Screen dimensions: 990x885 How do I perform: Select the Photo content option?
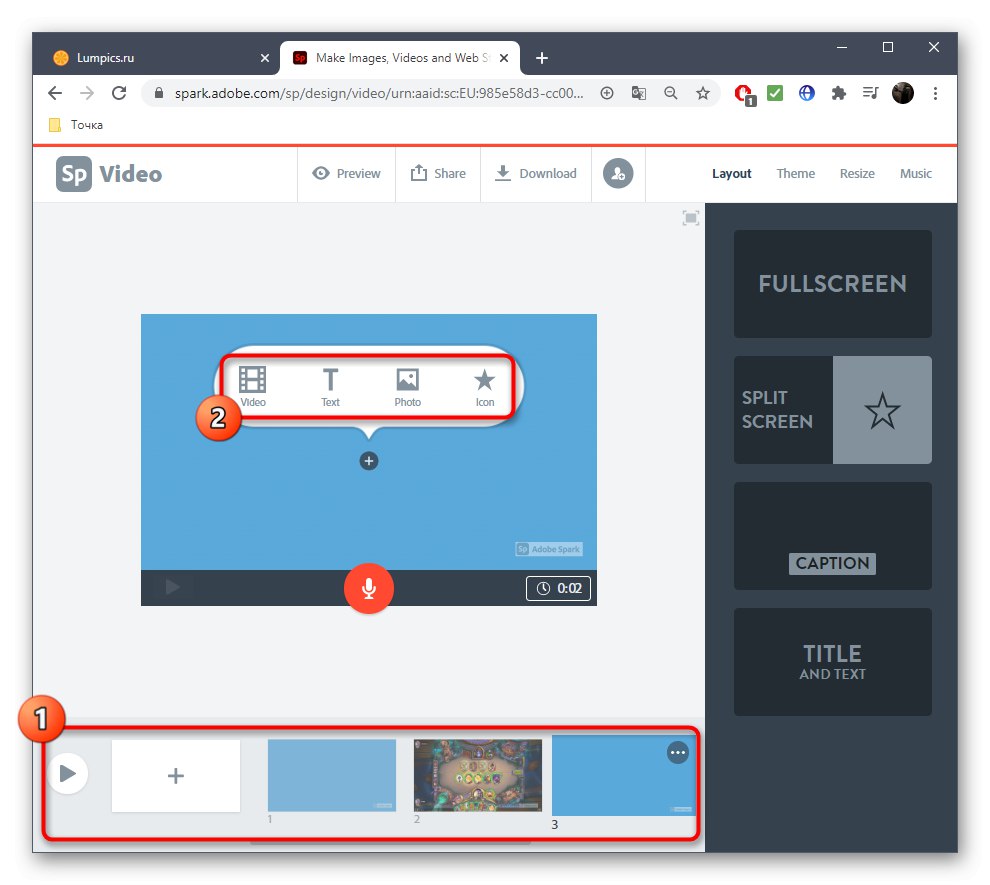(x=407, y=386)
